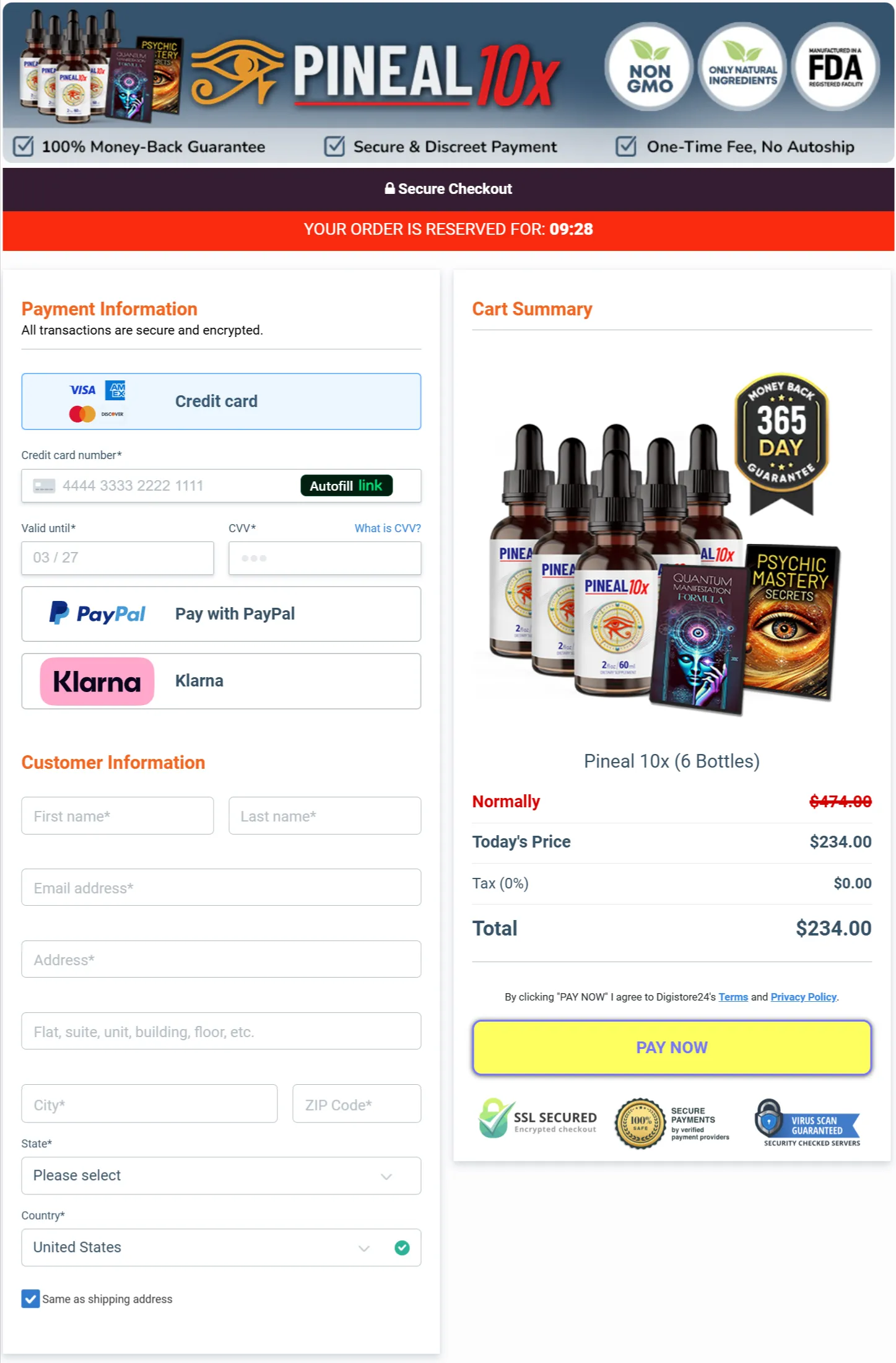Open the Country dropdown showing United States

[221, 1247]
